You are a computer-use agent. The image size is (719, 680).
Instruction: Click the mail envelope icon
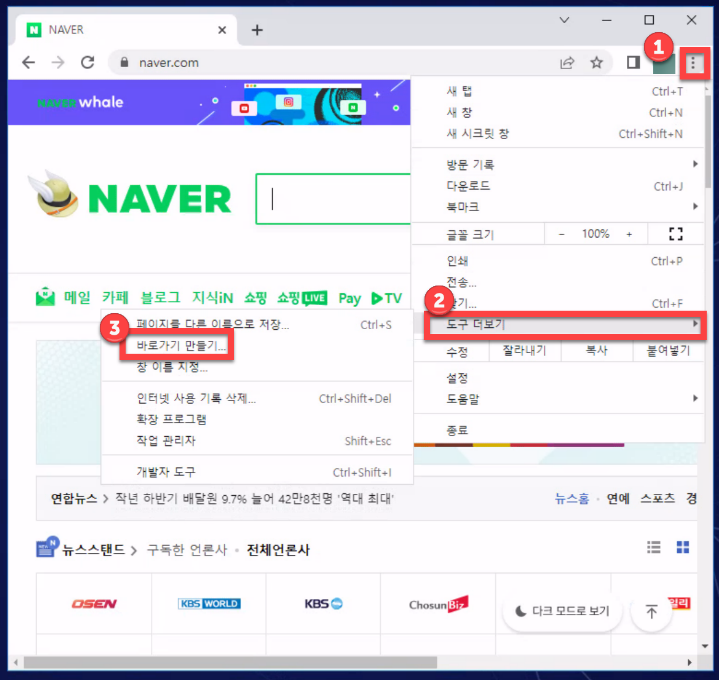45,297
